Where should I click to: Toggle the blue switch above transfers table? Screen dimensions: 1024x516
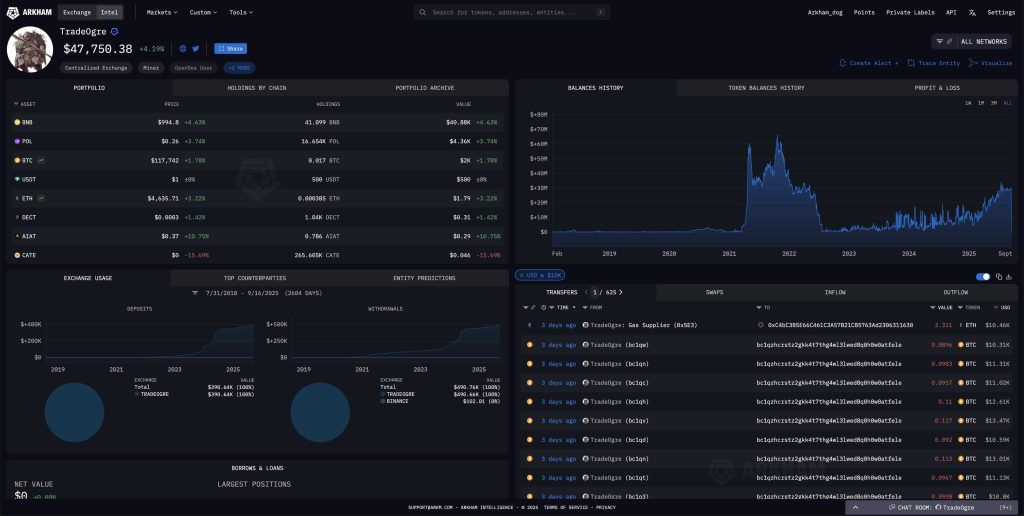[x=983, y=276]
